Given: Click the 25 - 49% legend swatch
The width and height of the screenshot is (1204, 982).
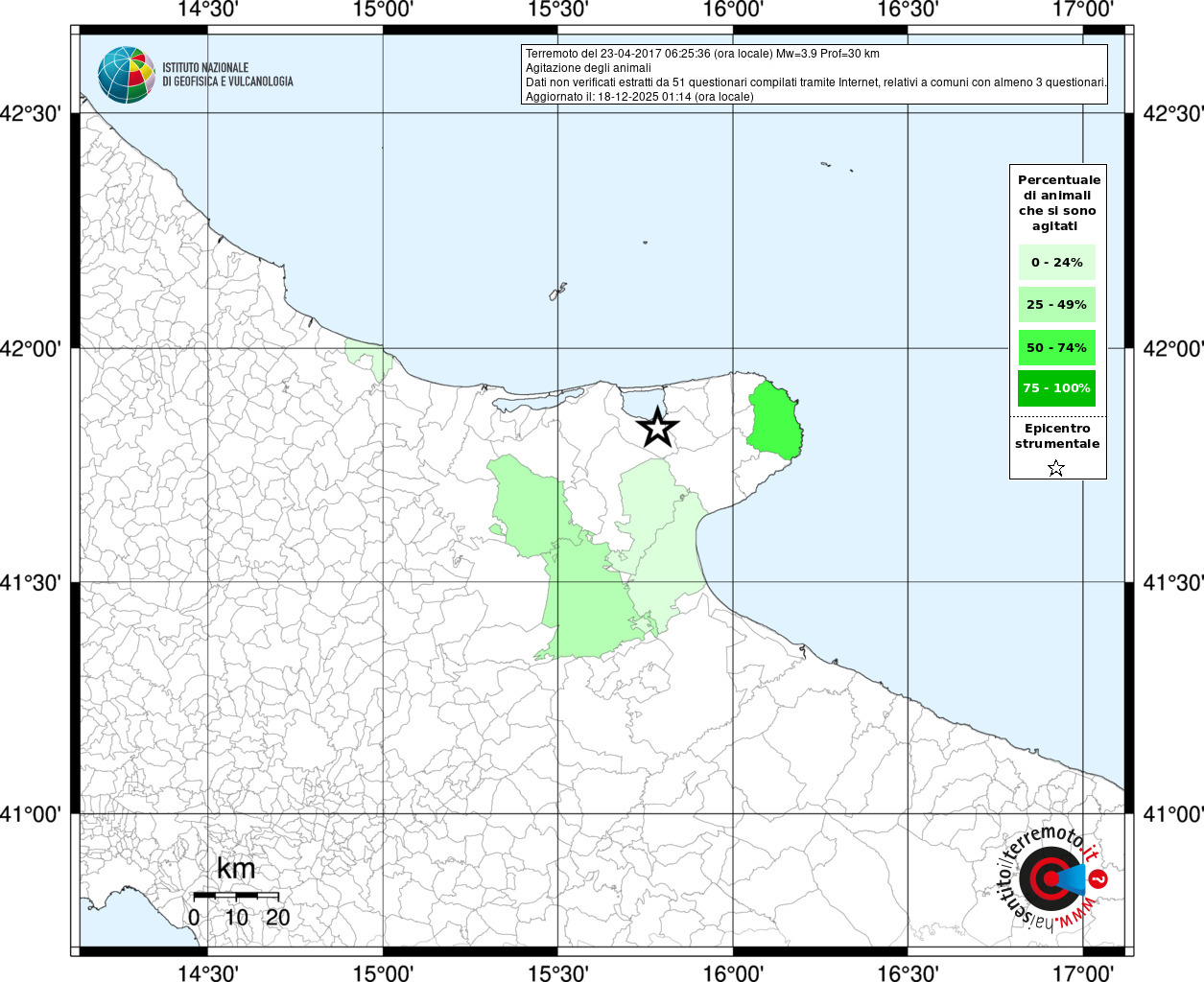Looking at the screenshot, I should click(x=1057, y=304).
